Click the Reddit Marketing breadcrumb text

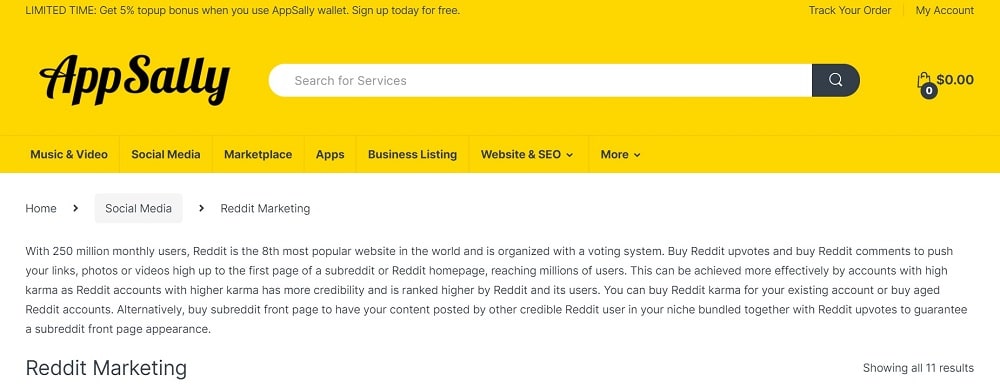265,208
